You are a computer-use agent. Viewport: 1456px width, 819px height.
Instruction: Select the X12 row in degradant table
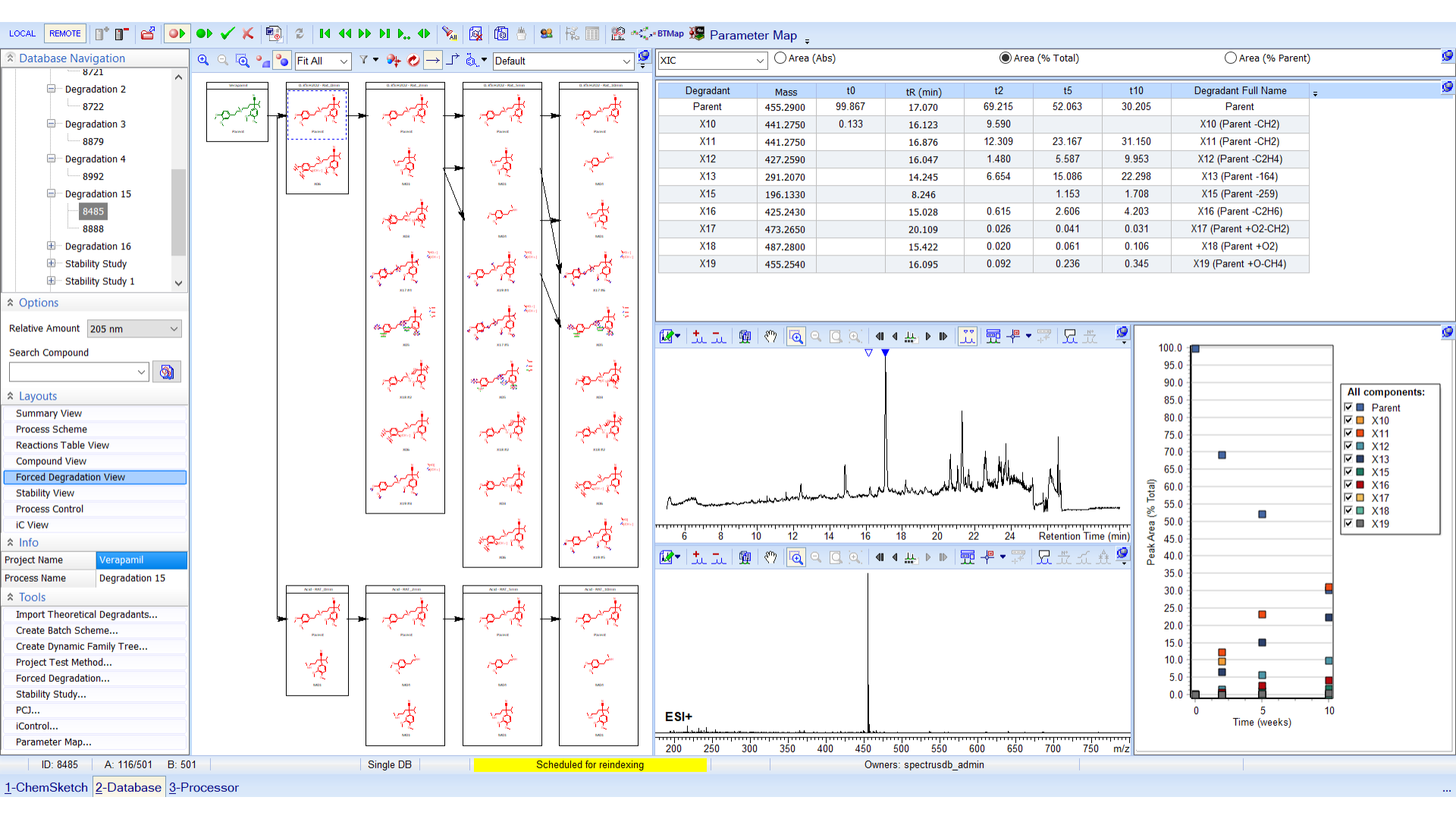click(x=707, y=159)
